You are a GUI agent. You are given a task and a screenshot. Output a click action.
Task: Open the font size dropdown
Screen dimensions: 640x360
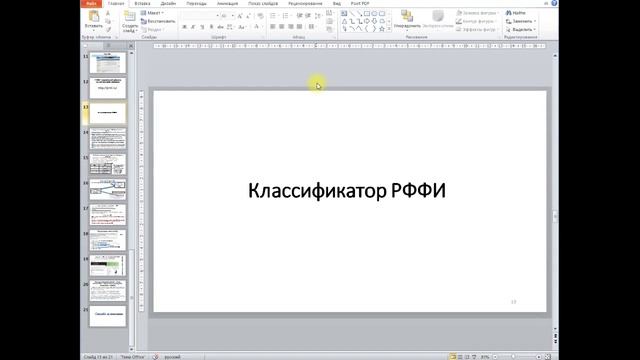pyautogui.click(x=233, y=16)
